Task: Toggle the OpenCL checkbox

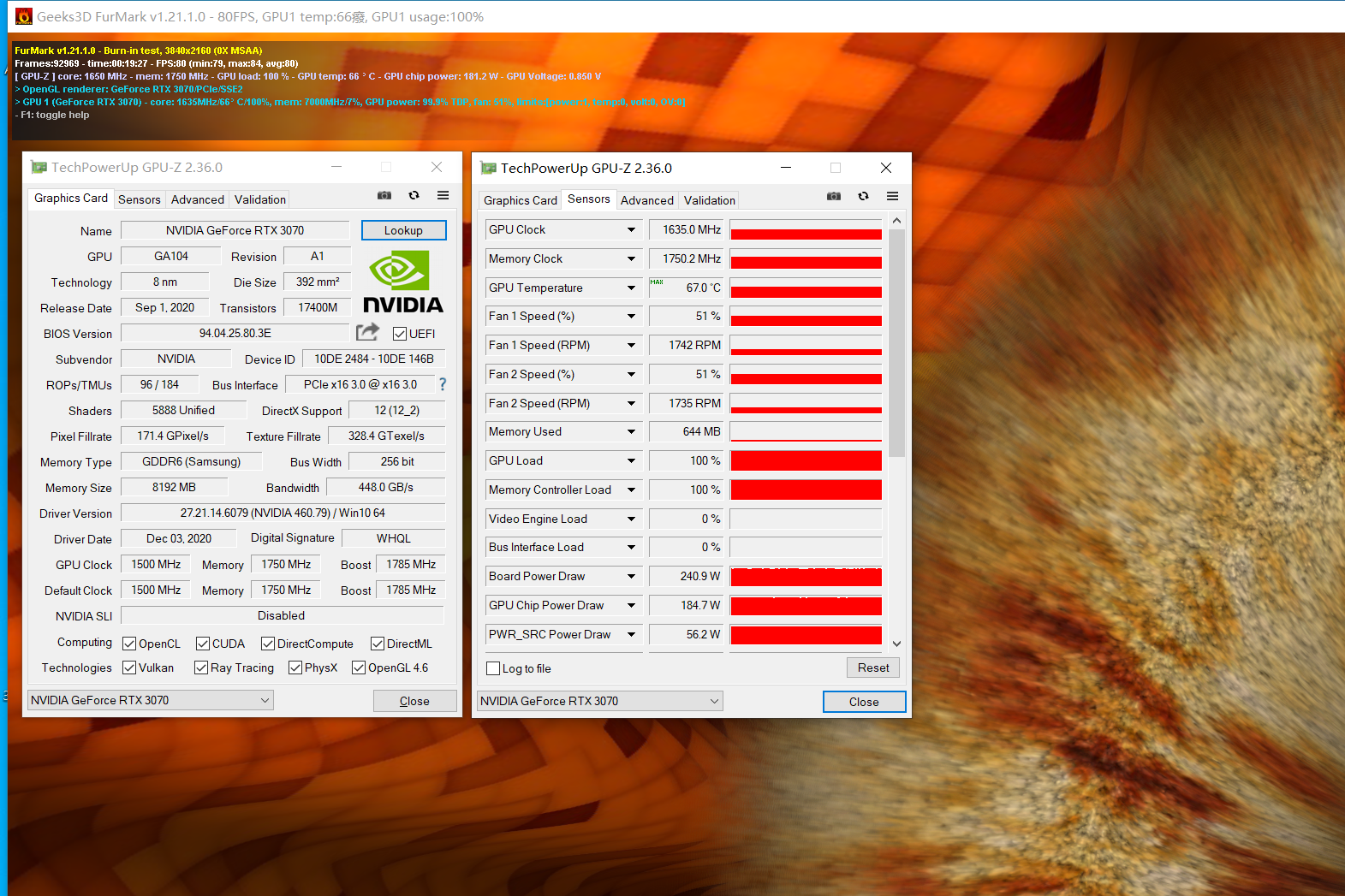Action: click(x=129, y=644)
